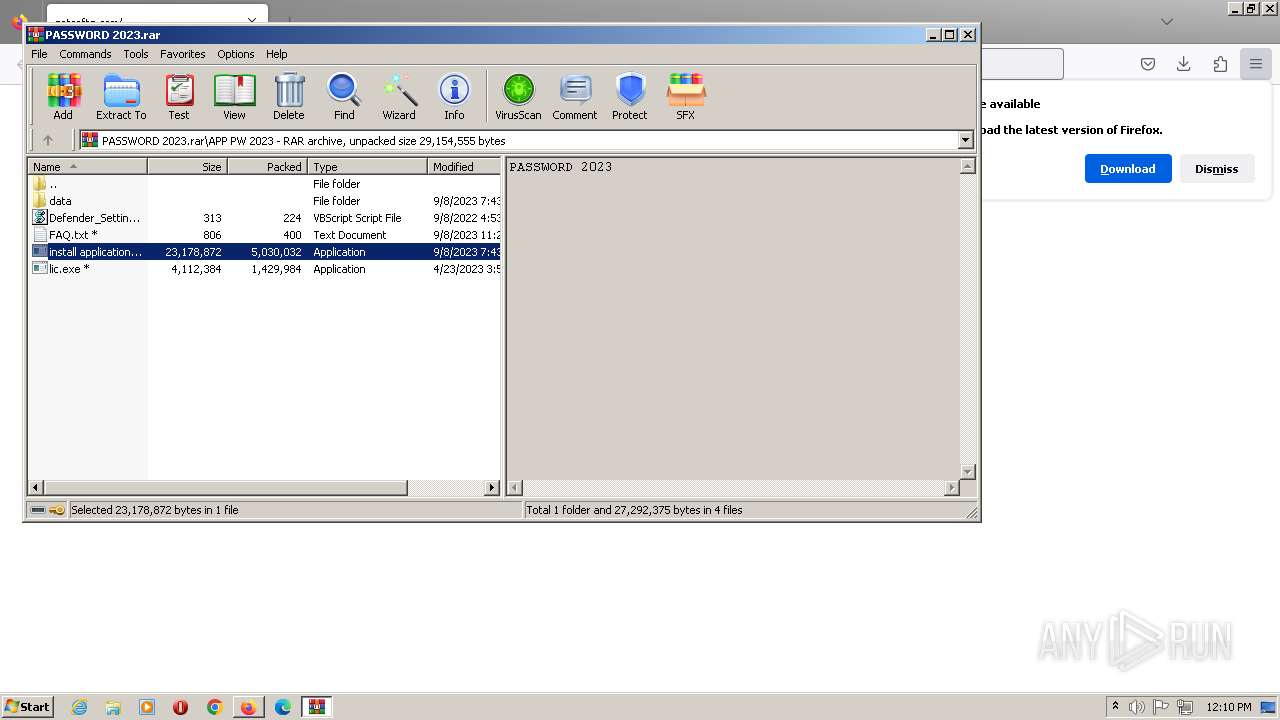Select the lic.exe file row
The height and width of the screenshot is (720, 1280).
265,269
